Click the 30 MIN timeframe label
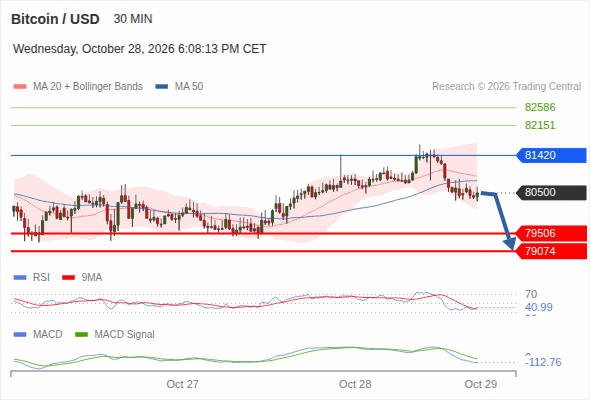Viewport: 590px width, 400px height. point(133,19)
